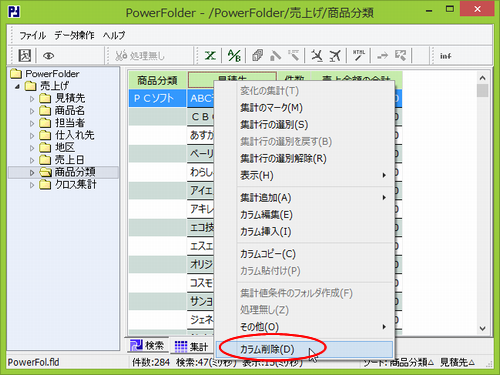500x375 pixels.
Task: Click the grayed brush toolbar icon
Action: click(293, 56)
